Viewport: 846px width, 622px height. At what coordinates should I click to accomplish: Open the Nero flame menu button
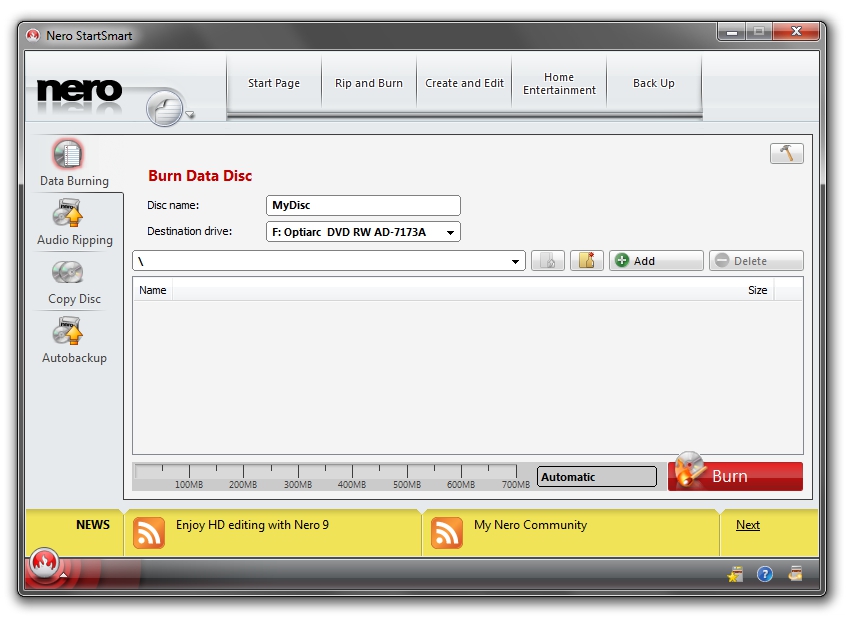tap(45, 563)
